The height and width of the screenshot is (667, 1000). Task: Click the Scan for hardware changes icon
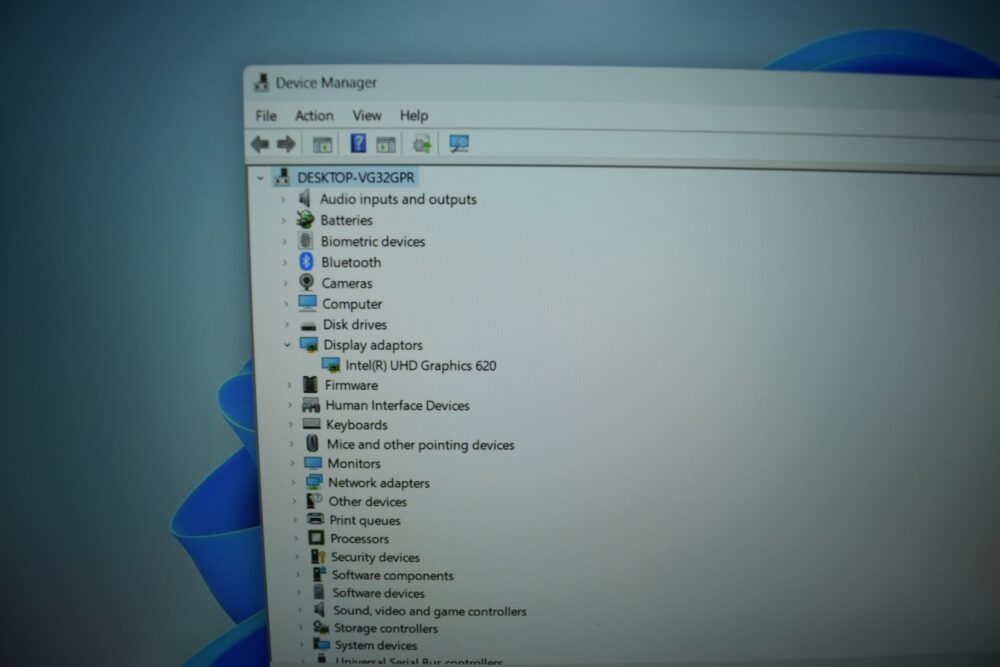pyautogui.click(x=459, y=143)
